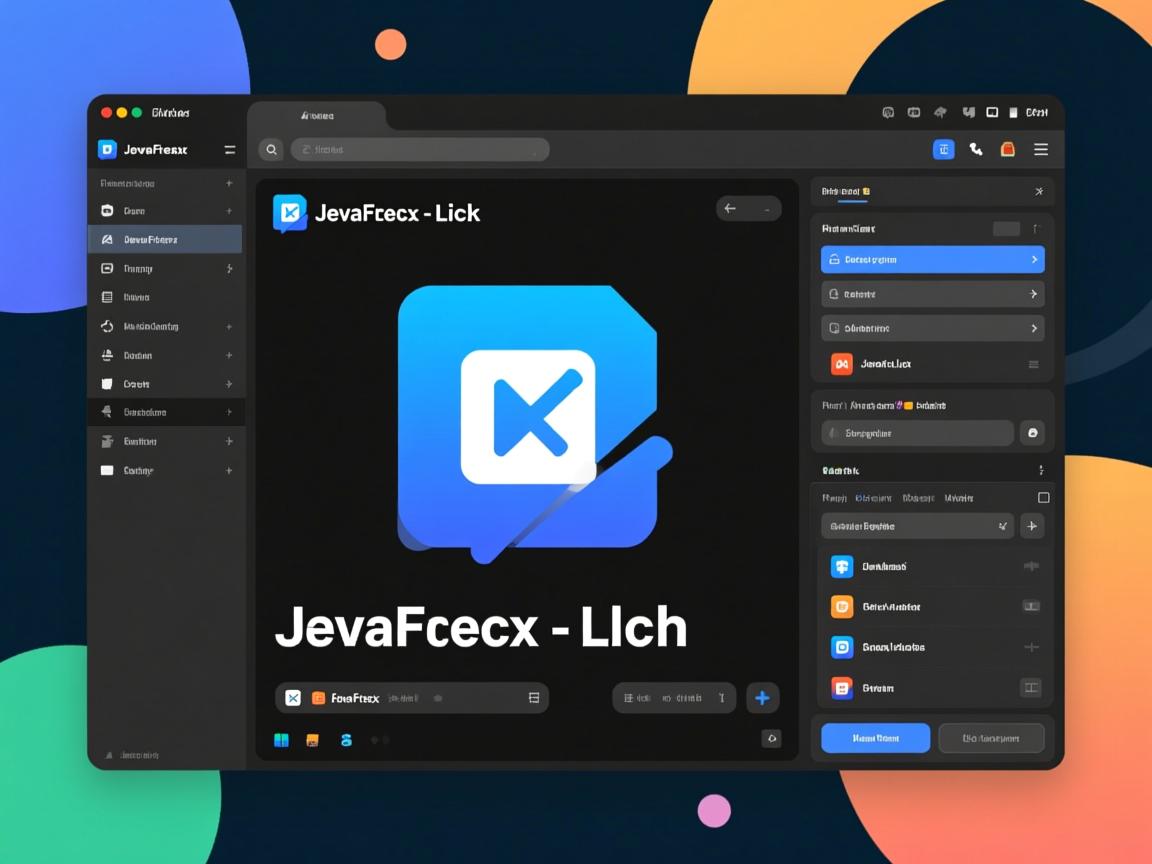Open the search icon in the toolbar

pyautogui.click(x=271, y=149)
